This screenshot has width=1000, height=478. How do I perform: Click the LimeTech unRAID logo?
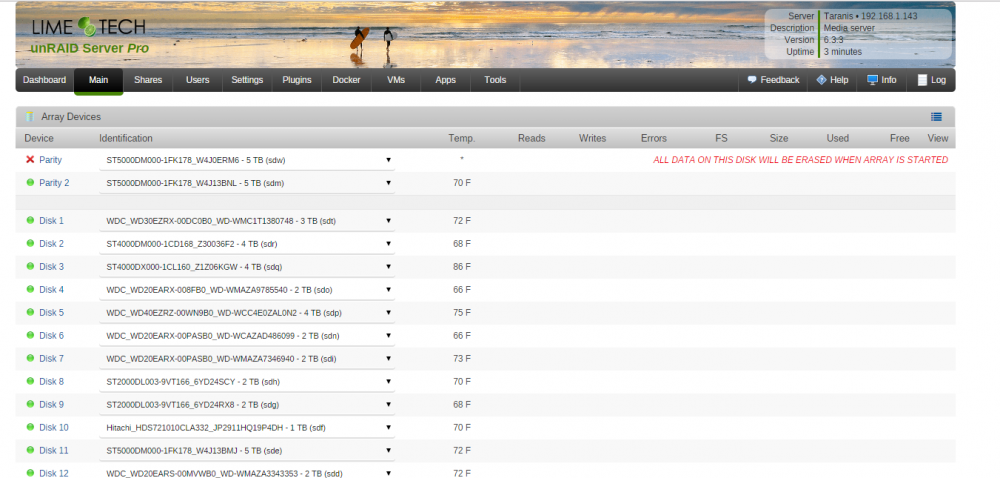point(89,35)
